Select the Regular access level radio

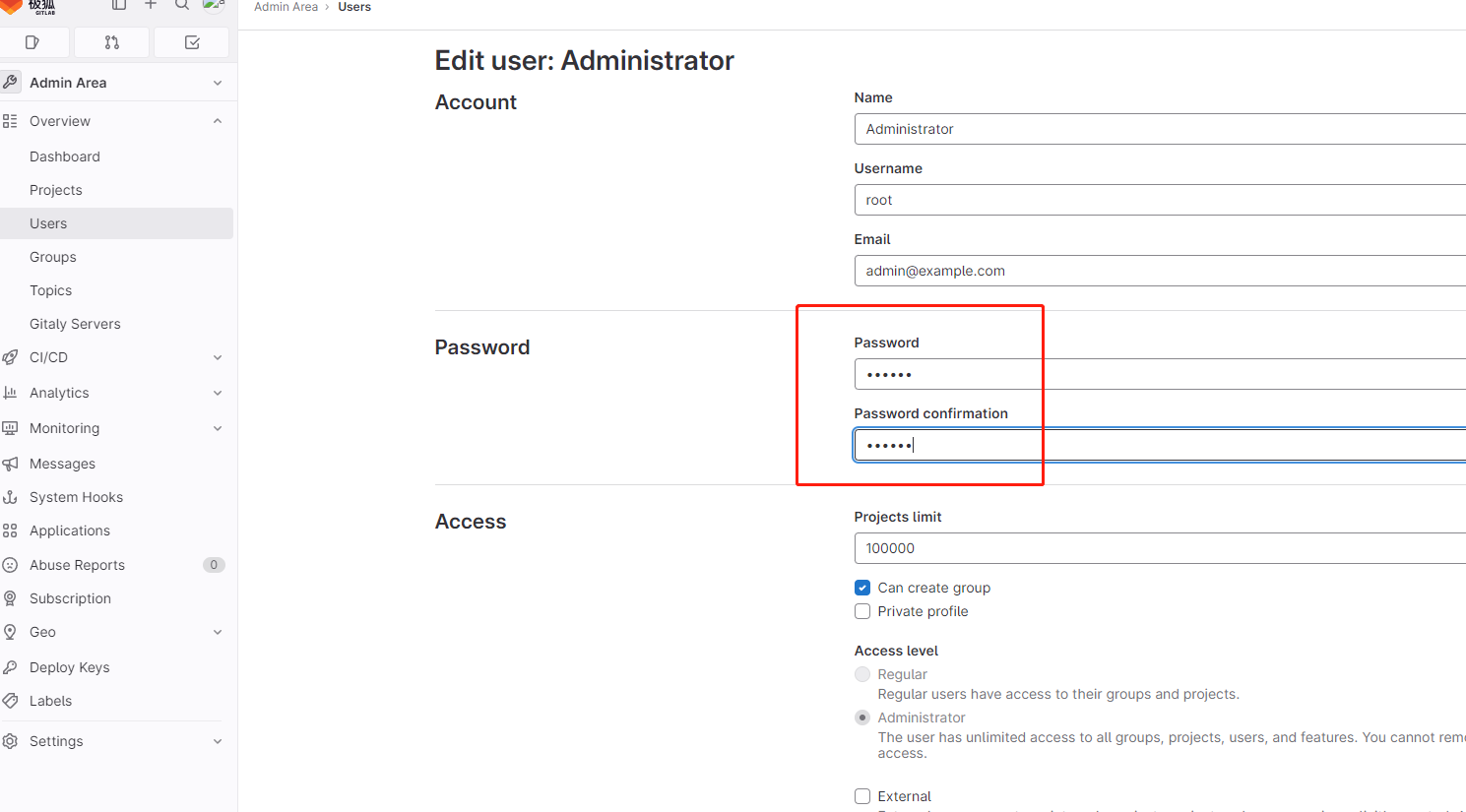click(862, 674)
